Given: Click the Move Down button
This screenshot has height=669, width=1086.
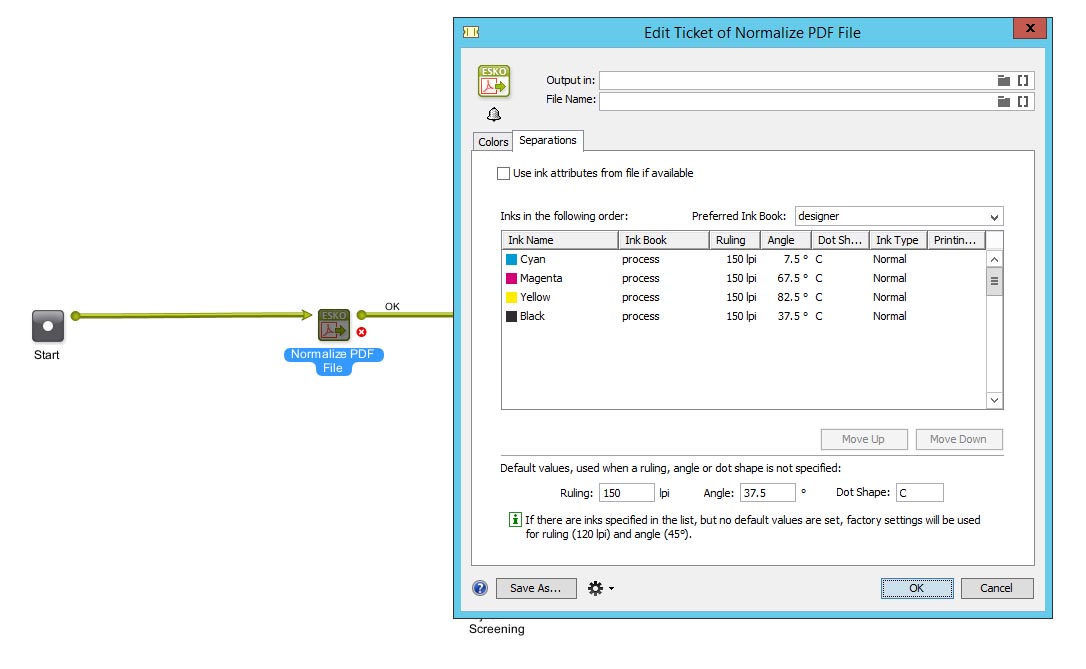Looking at the screenshot, I should (959, 439).
